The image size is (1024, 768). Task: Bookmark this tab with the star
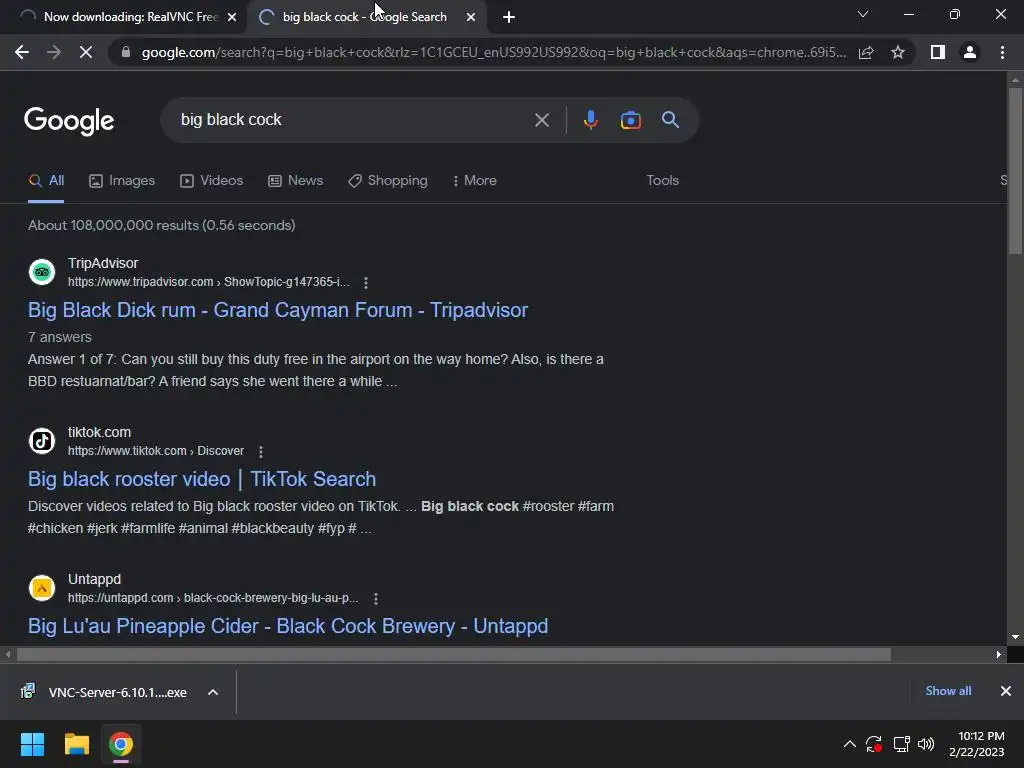(x=898, y=52)
